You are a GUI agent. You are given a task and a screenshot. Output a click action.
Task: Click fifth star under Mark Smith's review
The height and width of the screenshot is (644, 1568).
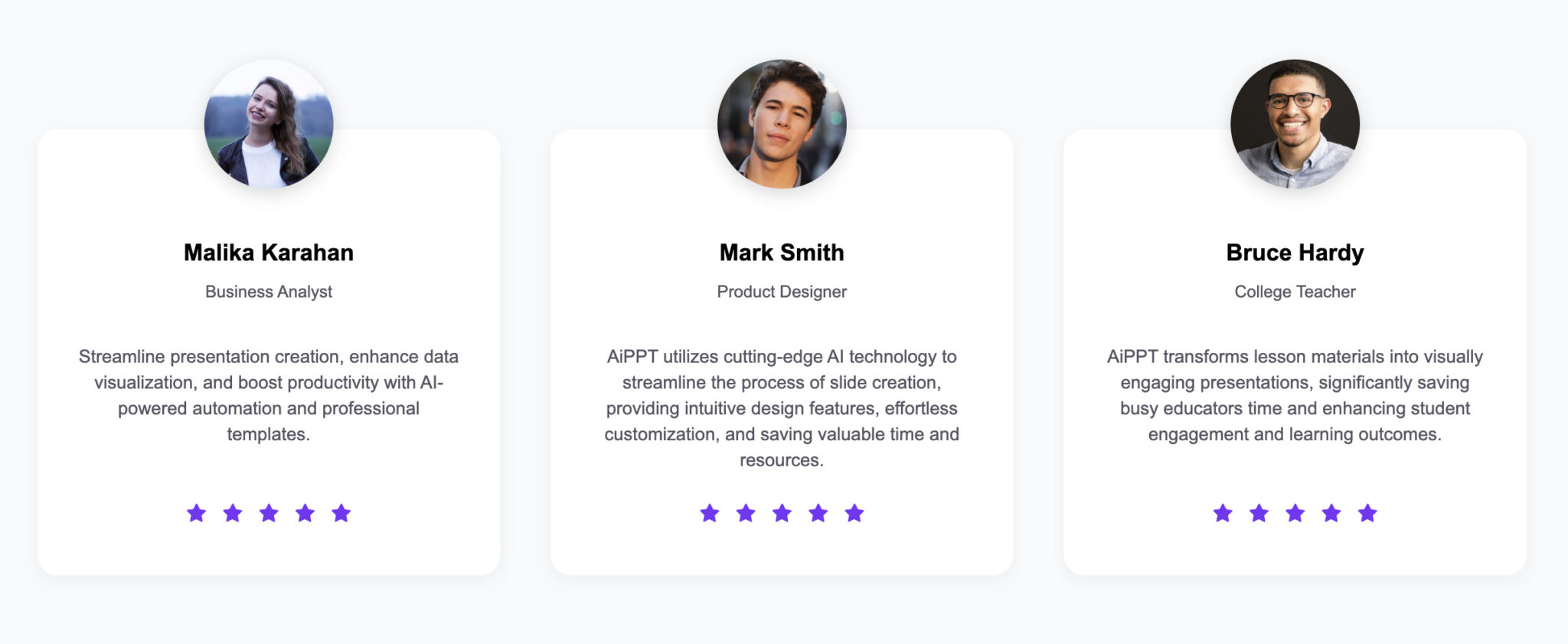tap(854, 513)
